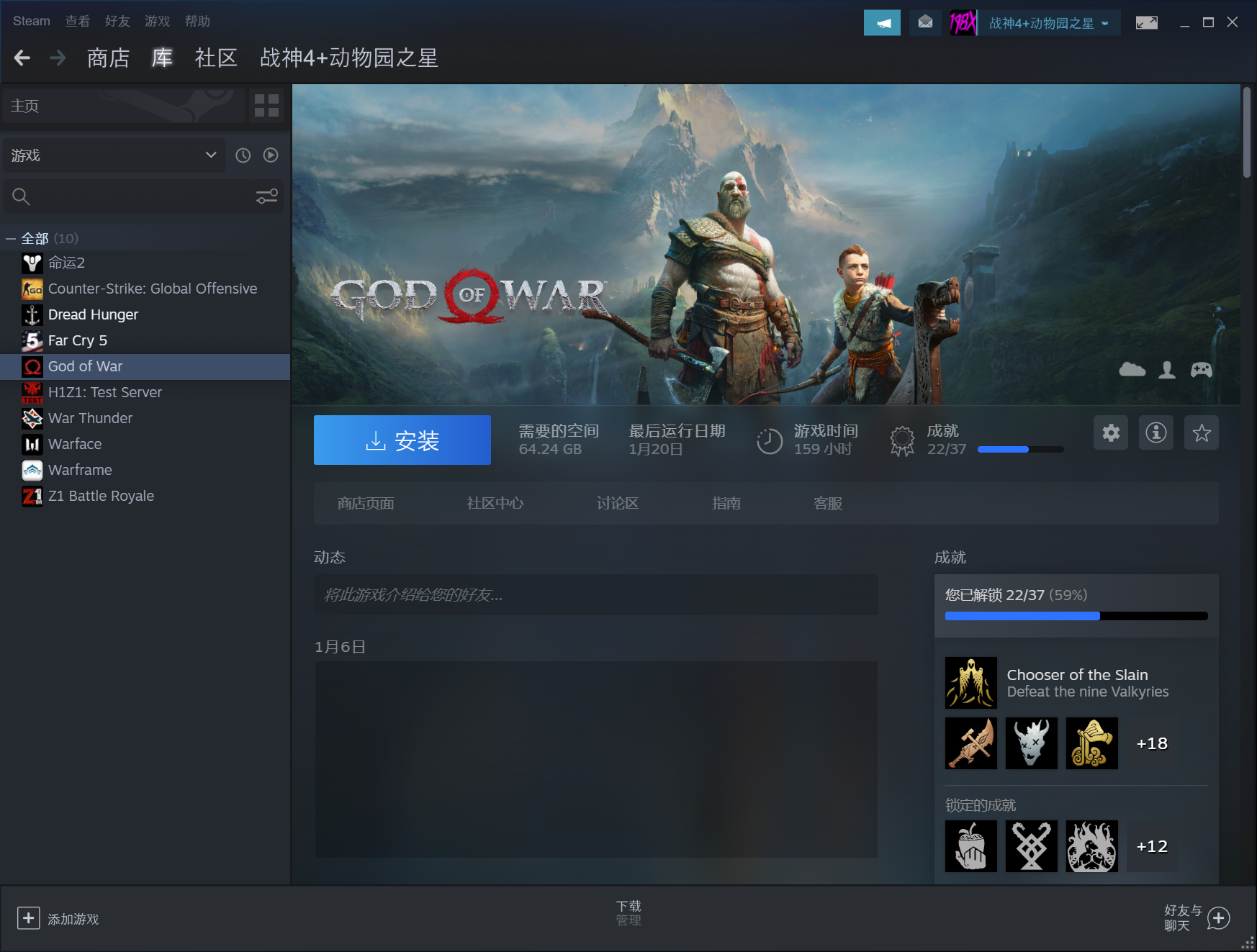This screenshot has height=952, width=1257.
Task: Open the advanced filter sliders icon
Action: click(x=266, y=196)
